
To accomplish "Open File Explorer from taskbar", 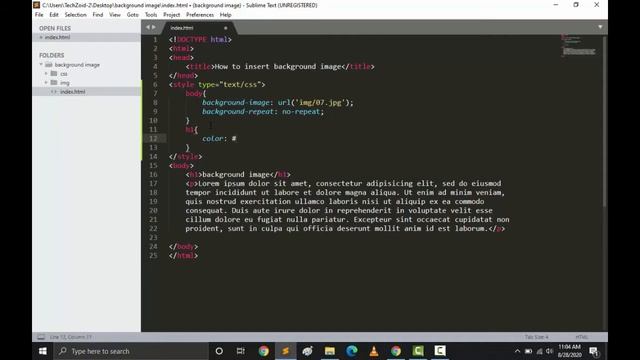I will [x=330, y=351].
